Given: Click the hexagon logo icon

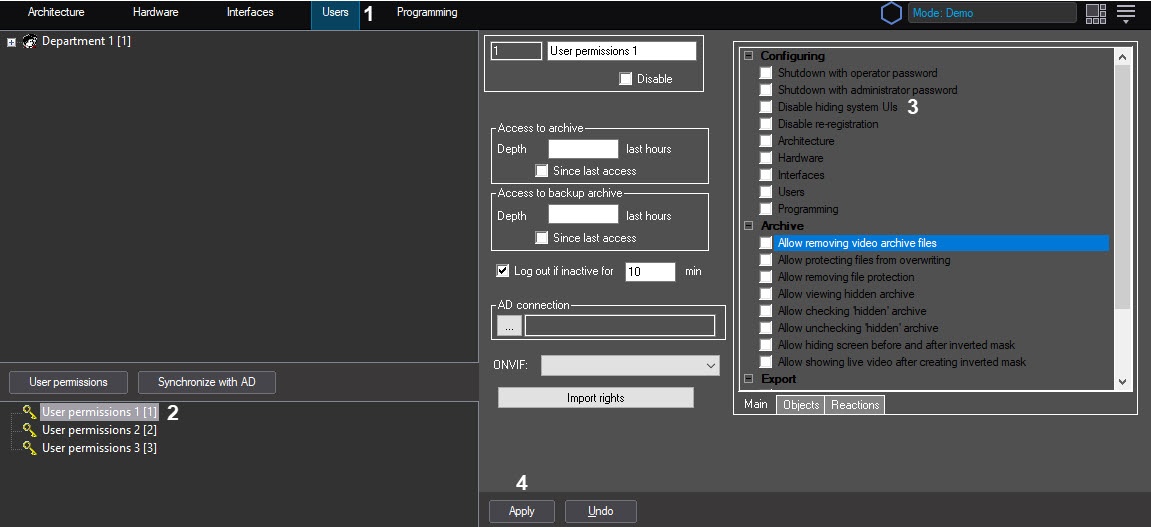Looking at the screenshot, I should pyautogui.click(x=890, y=13).
